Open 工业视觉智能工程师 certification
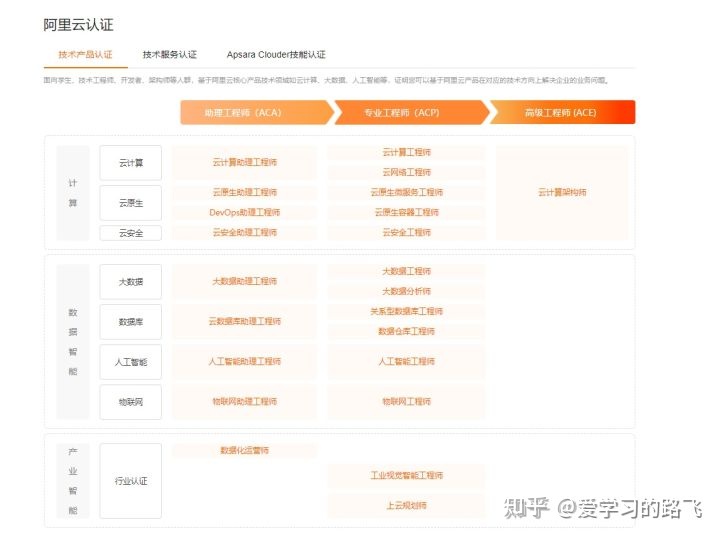720x538 pixels. pos(406,476)
